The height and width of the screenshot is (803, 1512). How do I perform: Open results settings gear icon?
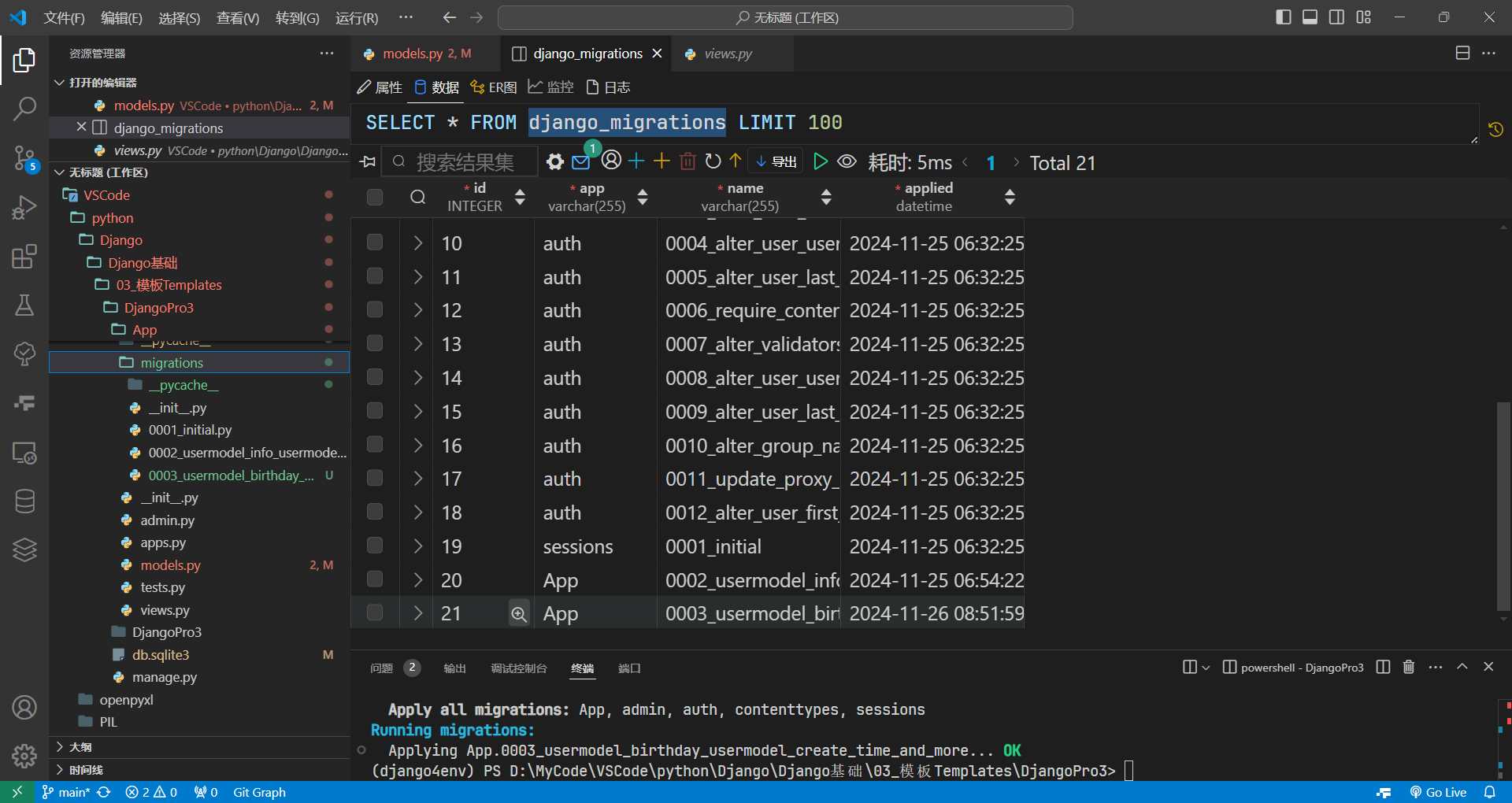(x=555, y=162)
